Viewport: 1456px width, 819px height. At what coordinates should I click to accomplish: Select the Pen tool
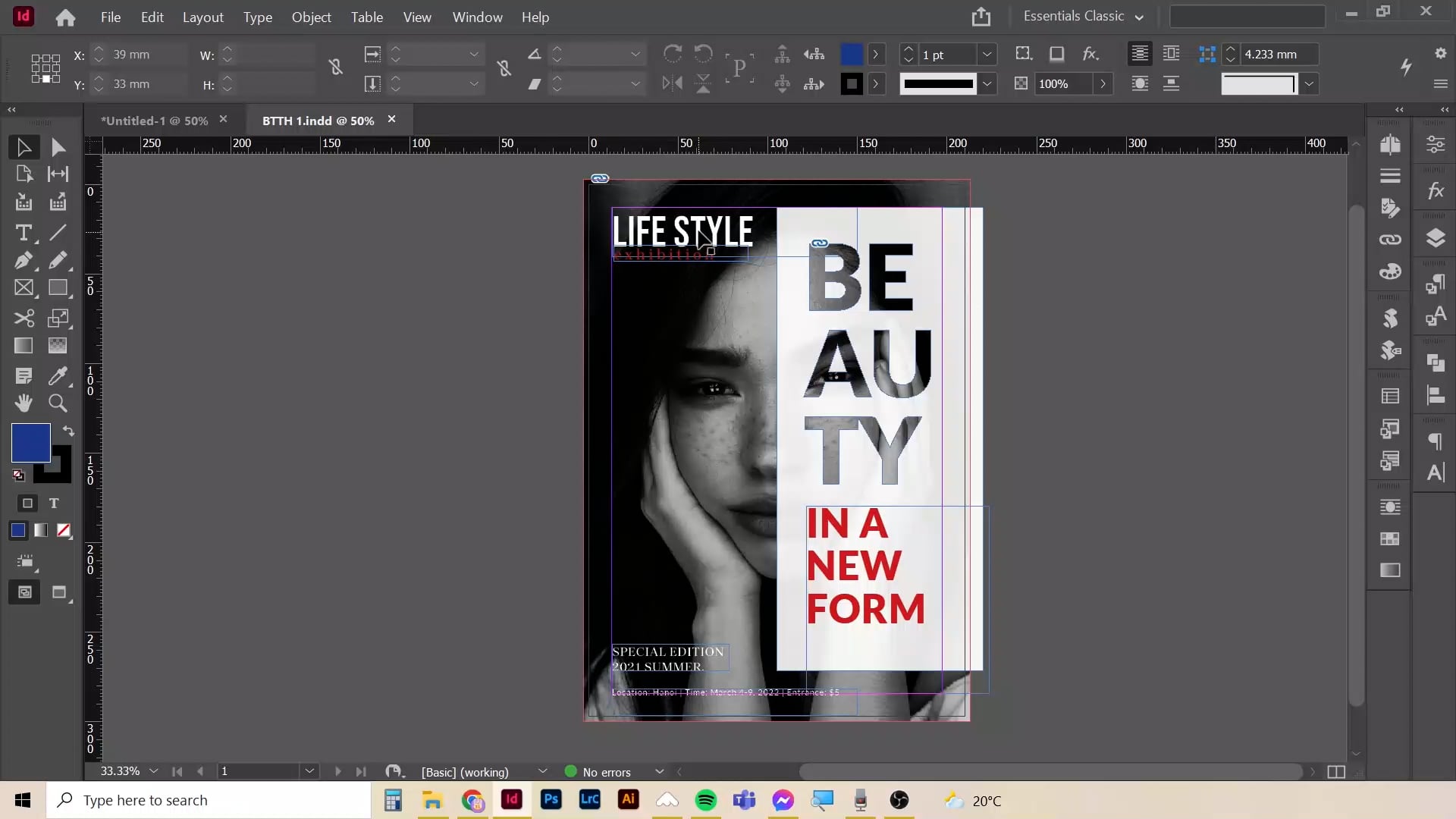pyautogui.click(x=24, y=260)
